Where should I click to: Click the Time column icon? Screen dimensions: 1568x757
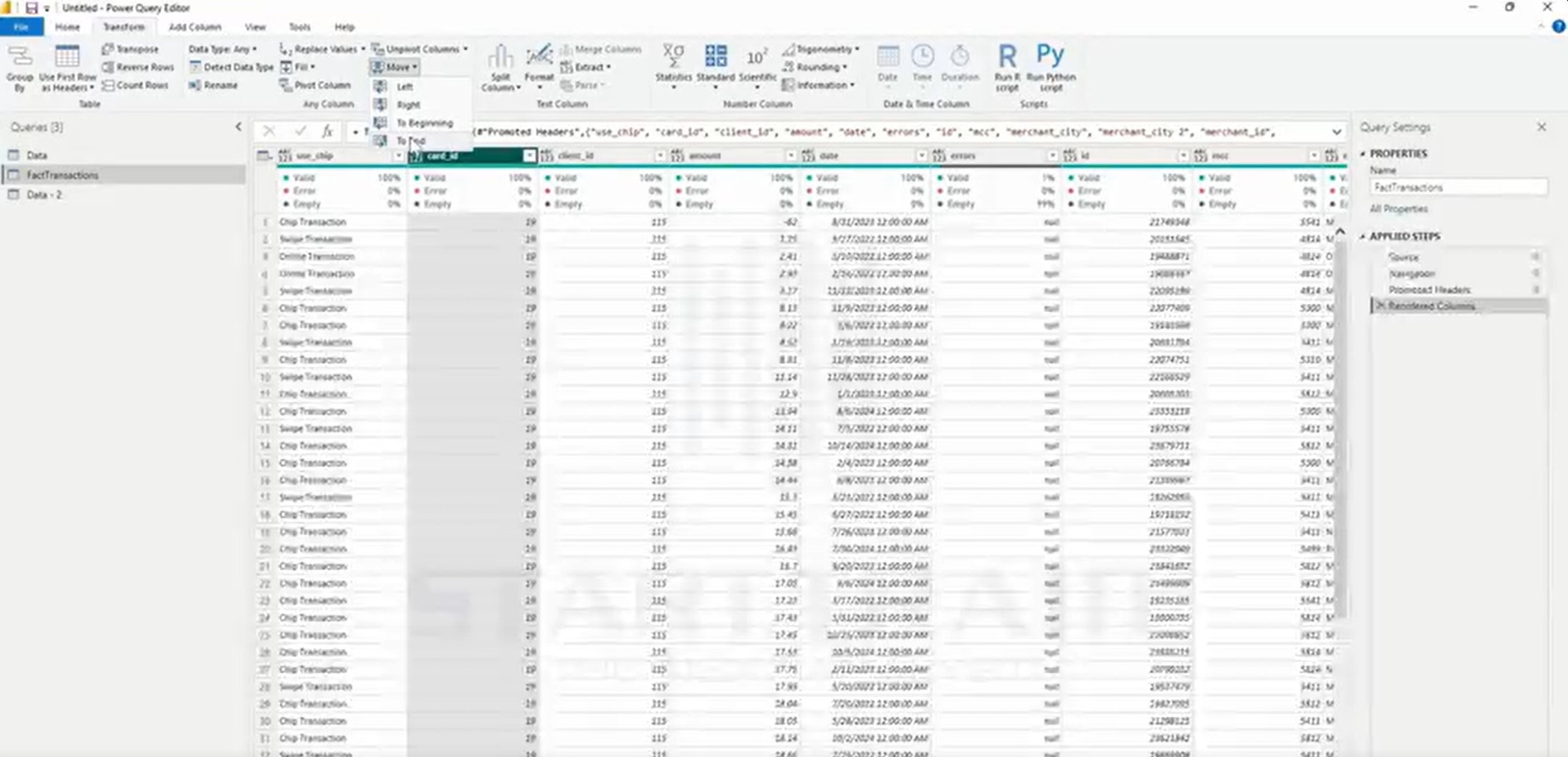(x=922, y=57)
